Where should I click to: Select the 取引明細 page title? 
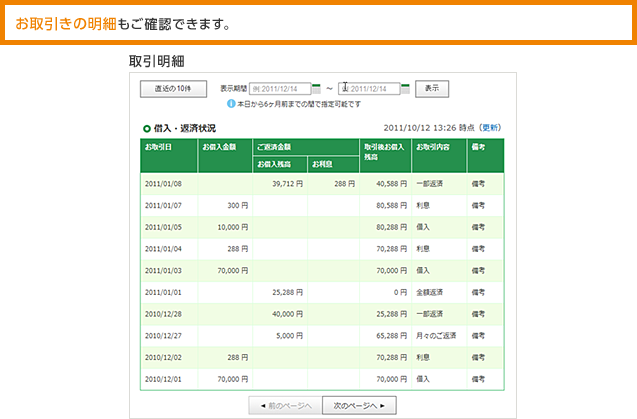[157, 61]
